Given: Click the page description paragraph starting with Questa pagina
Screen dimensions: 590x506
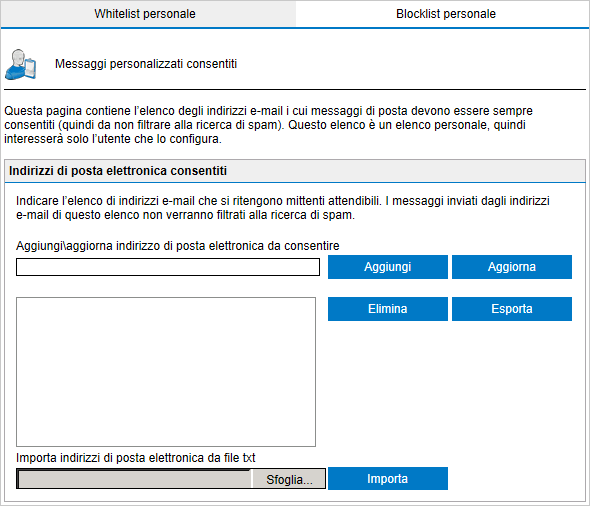Looking at the screenshot, I should click(x=268, y=125).
